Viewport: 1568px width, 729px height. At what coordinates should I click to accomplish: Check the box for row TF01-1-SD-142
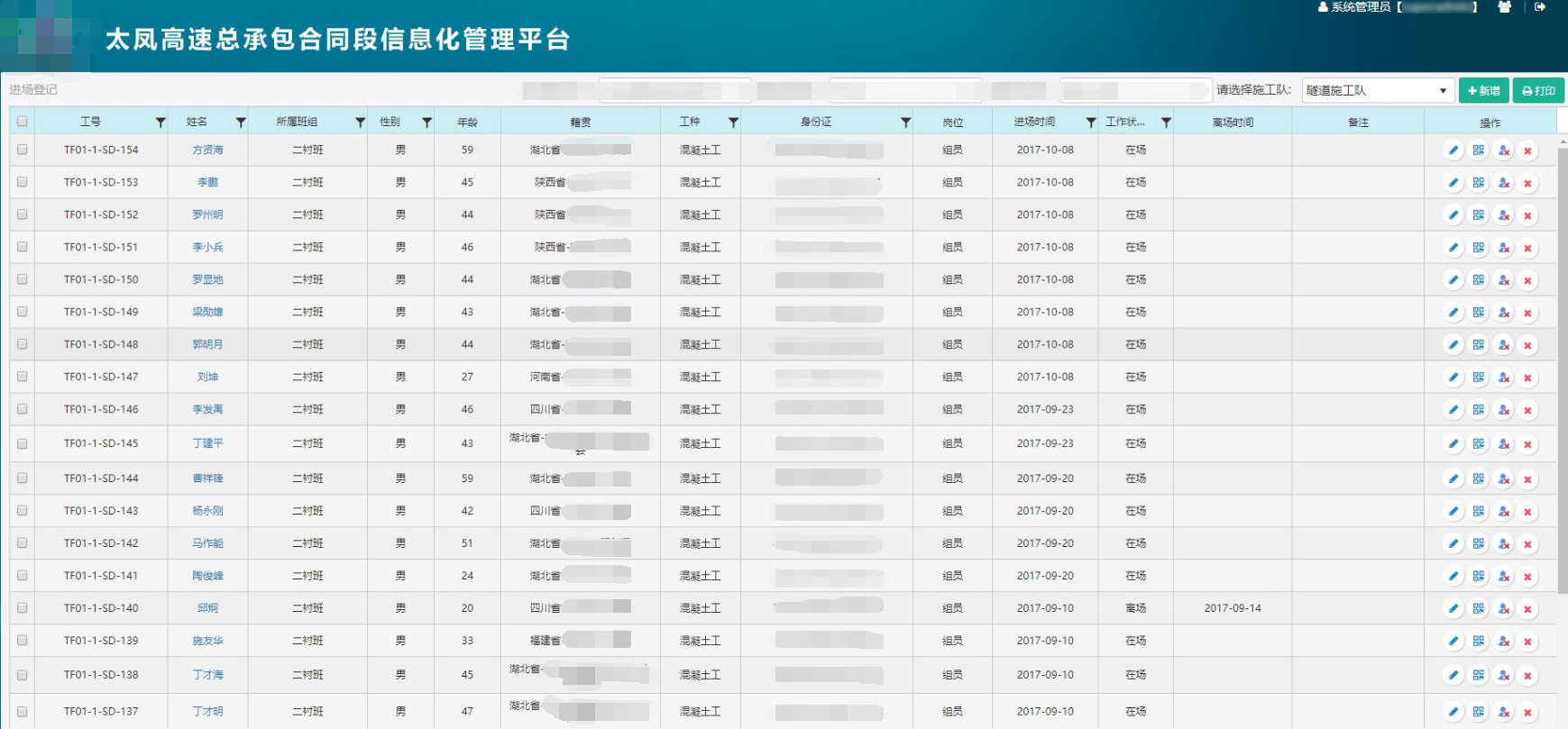tap(23, 543)
